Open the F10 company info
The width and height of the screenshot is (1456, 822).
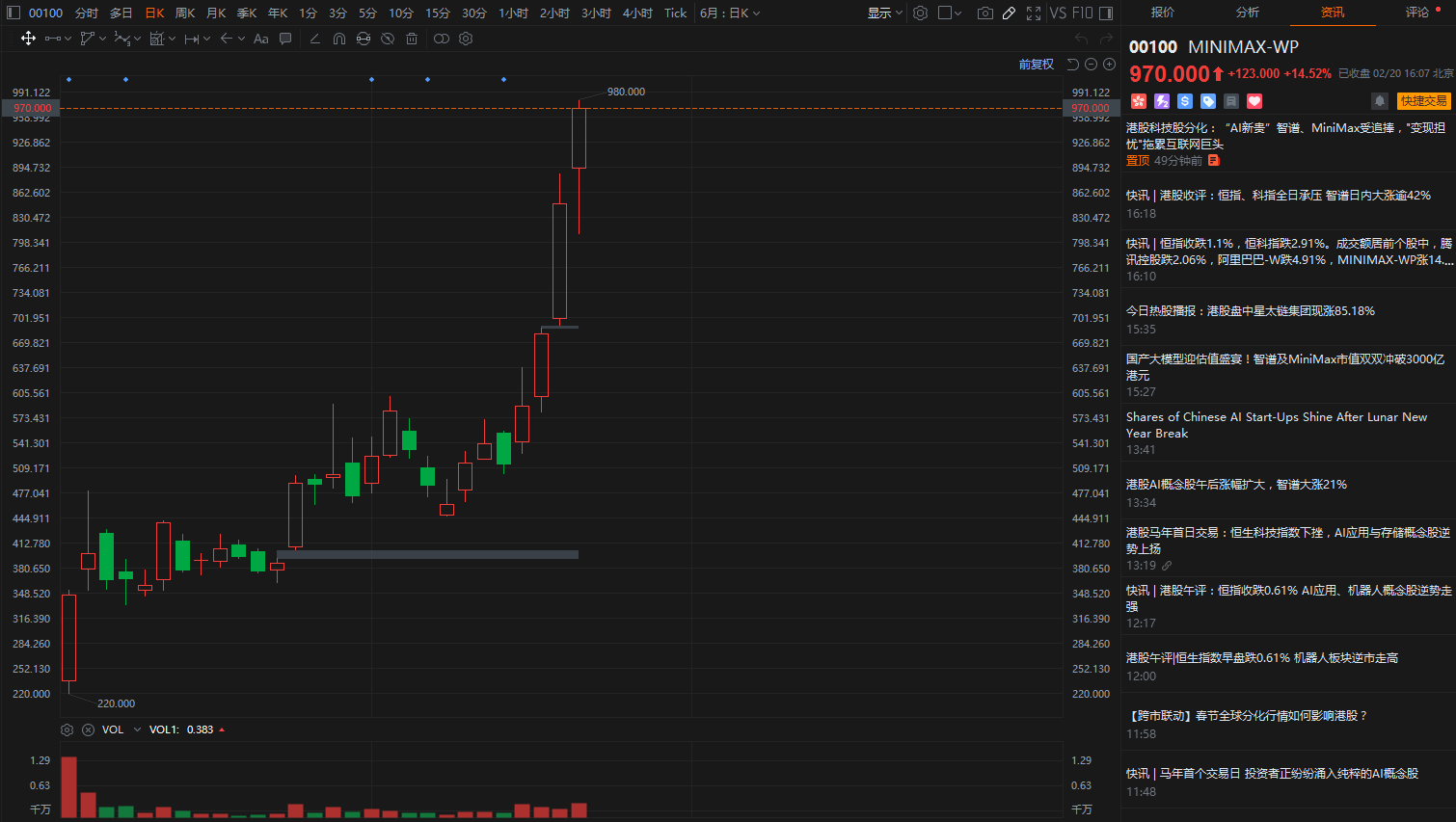pyautogui.click(x=1082, y=13)
